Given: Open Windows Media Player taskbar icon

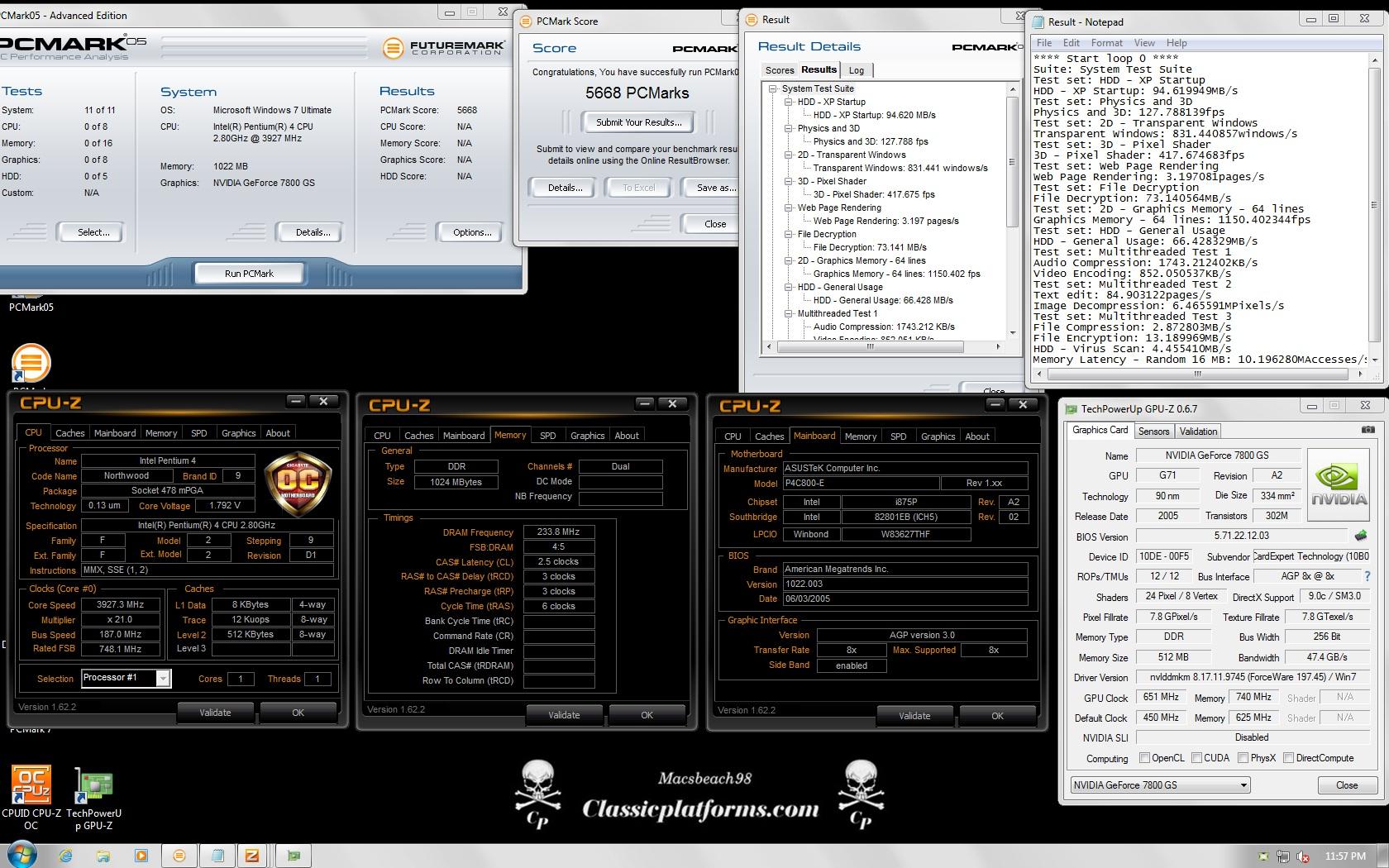Looking at the screenshot, I should point(141,856).
